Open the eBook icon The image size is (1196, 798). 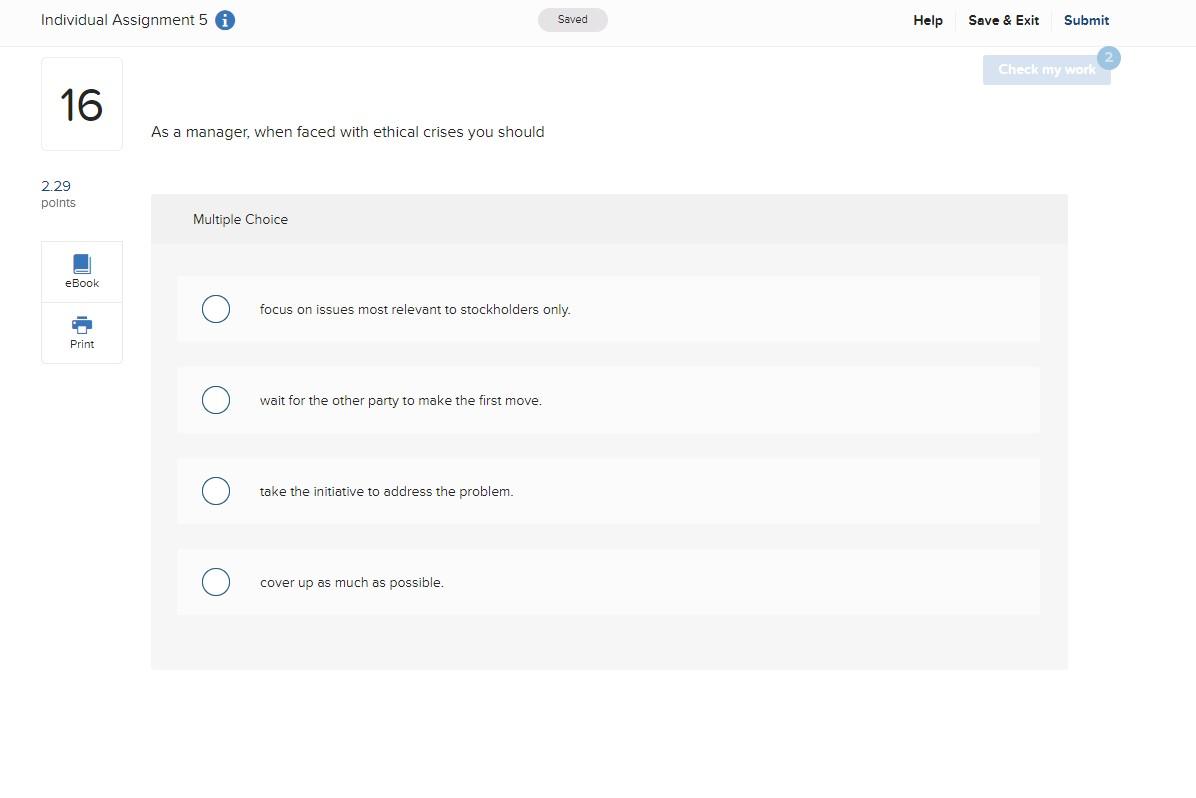(82, 264)
